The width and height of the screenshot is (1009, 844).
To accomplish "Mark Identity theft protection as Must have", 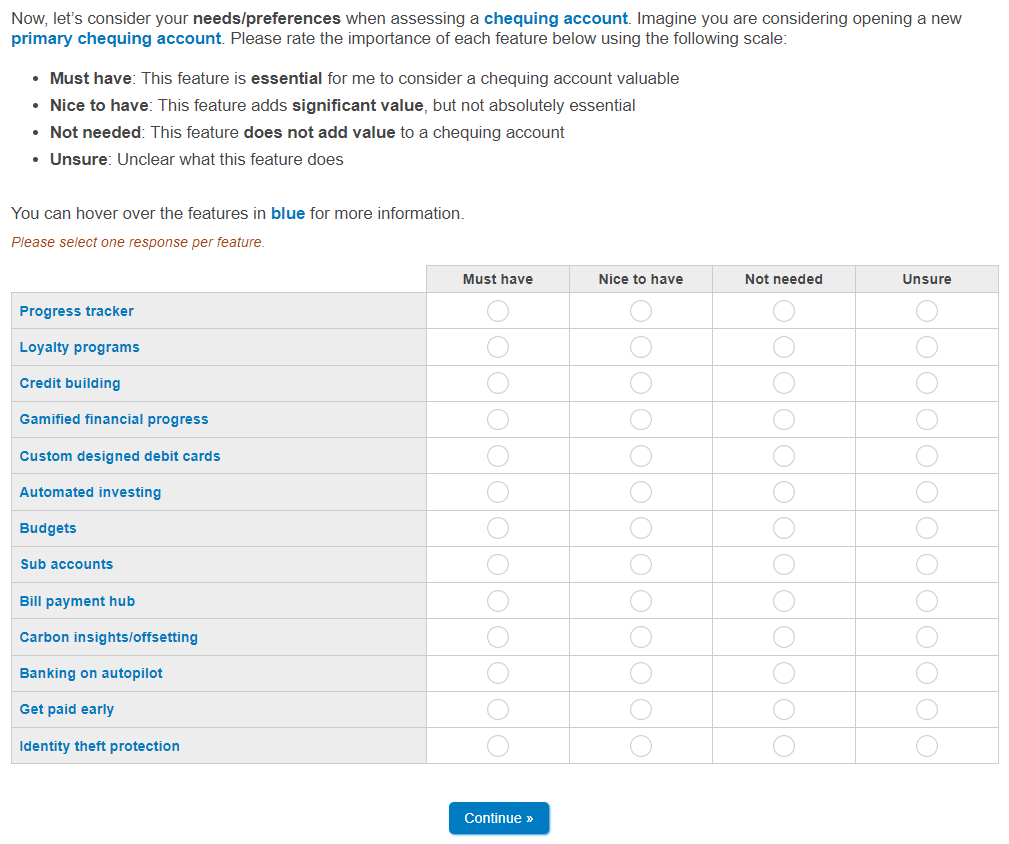I will [498, 746].
